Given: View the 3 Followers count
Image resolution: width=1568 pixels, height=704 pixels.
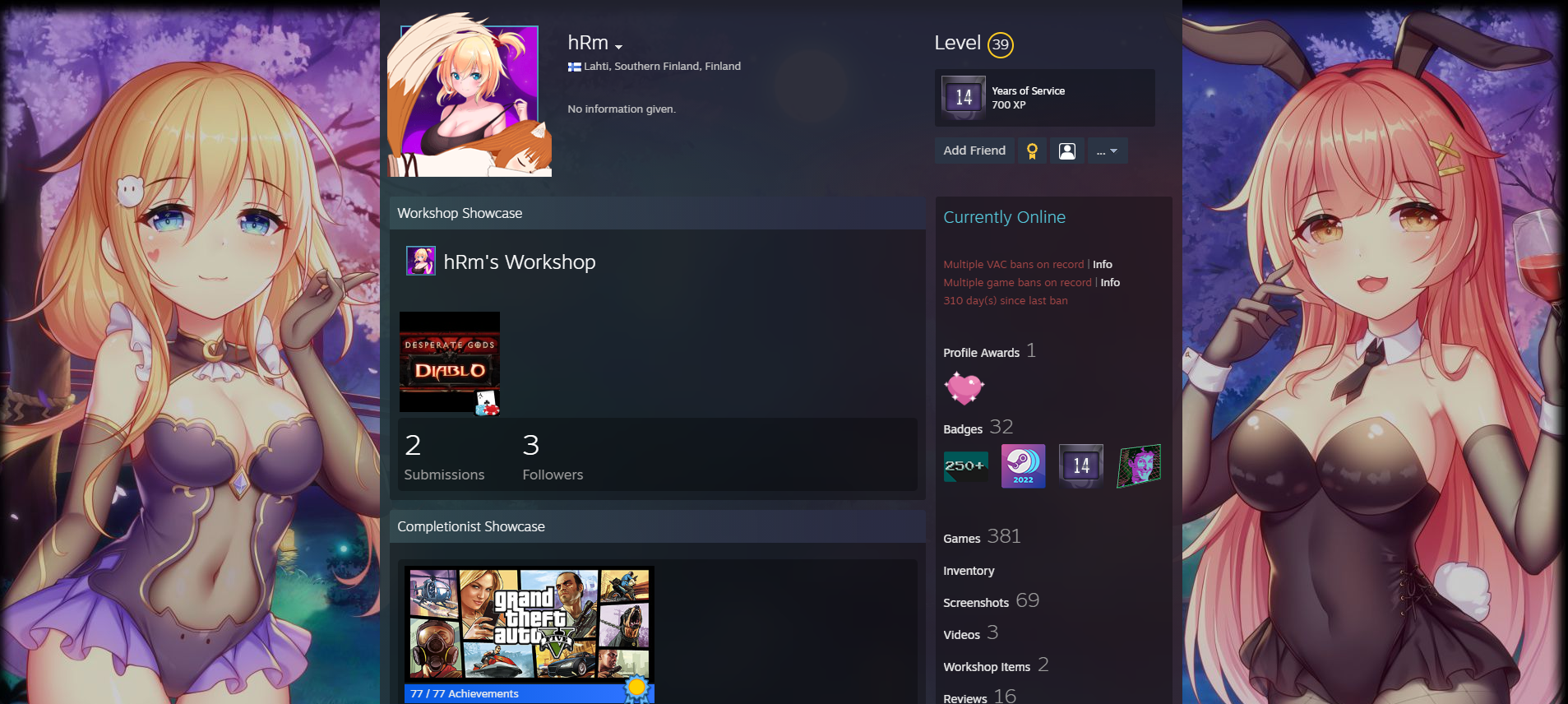Looking at the screenshot, I should [553, 456].
